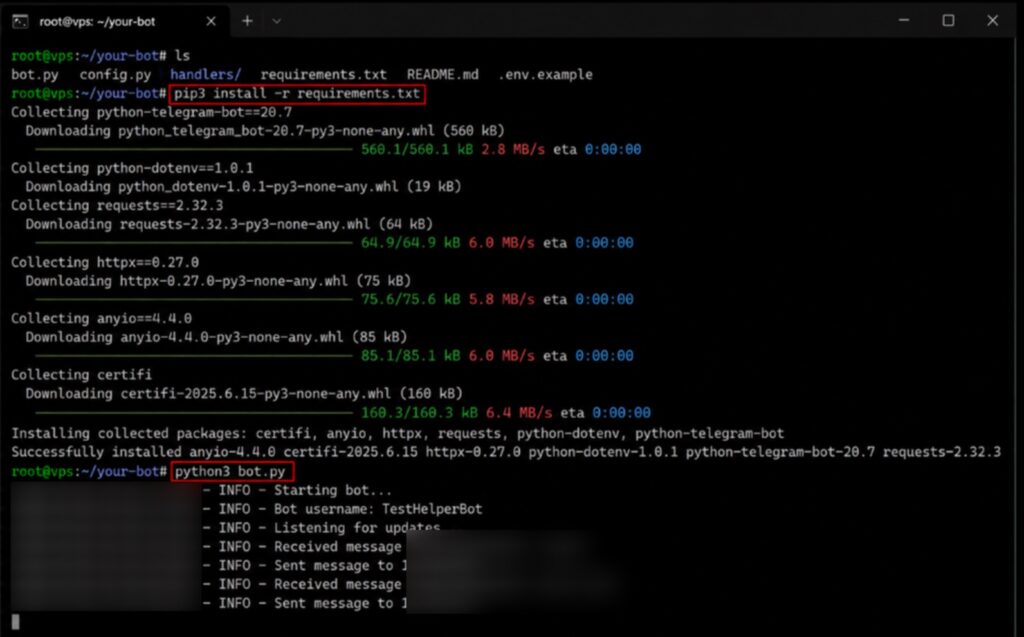Close the terminal window

(993, 20)
